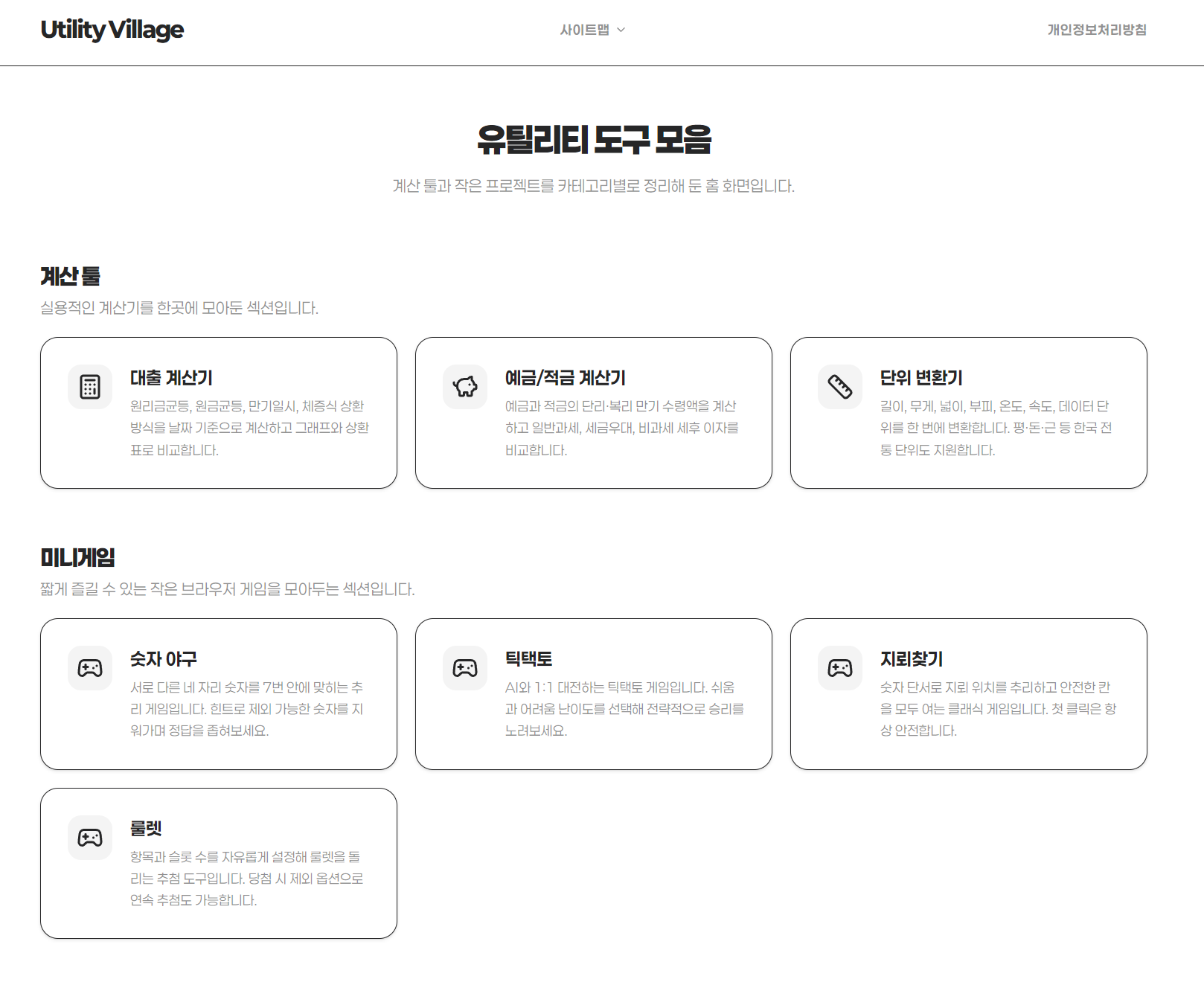The image size is (1204, 982).
Task: Launch the 단위 변환기 title link
Action: 920,378
